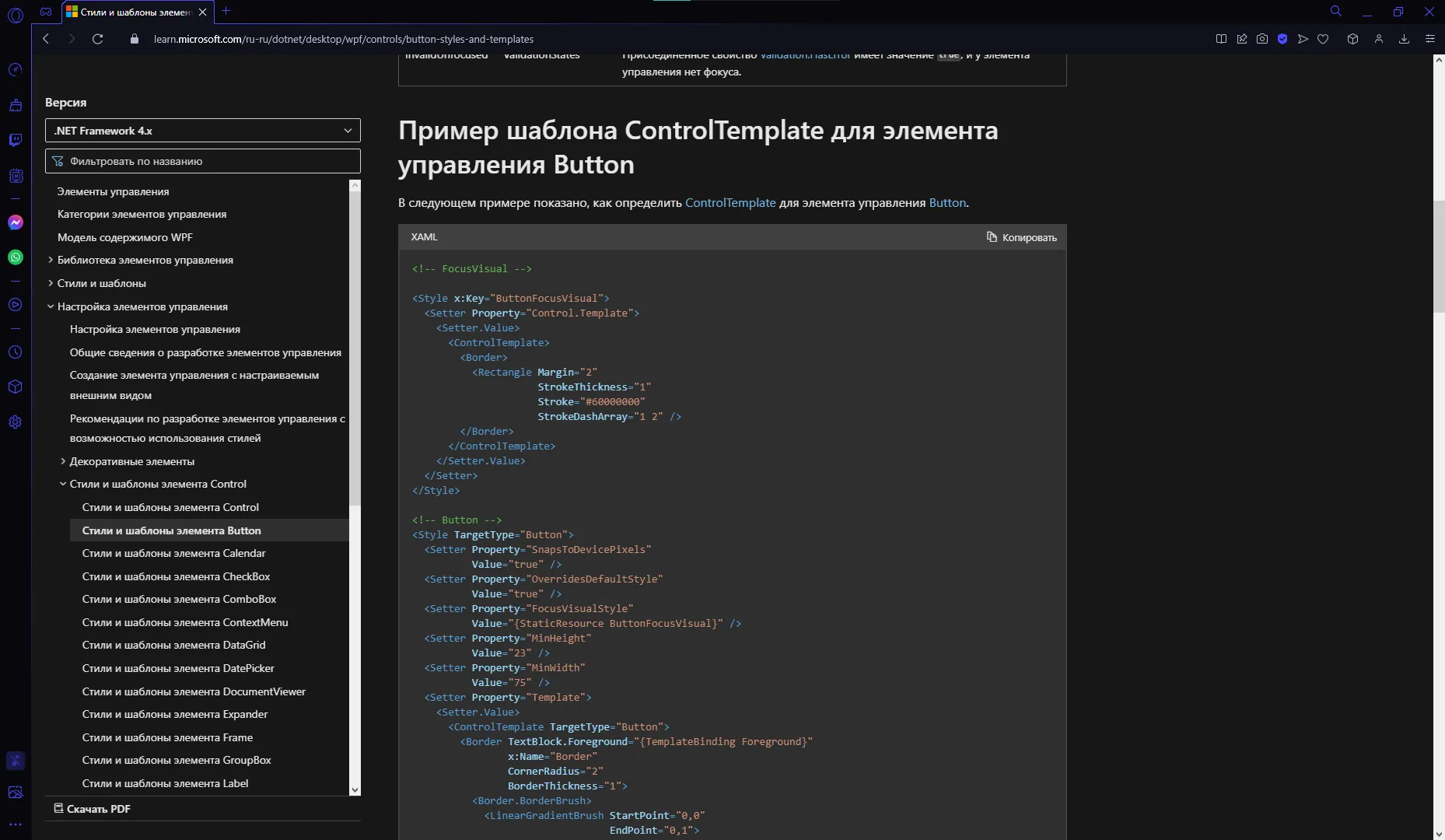Open Категории элементов управления entry
The image size is (1445, 840).
pyautogui.click(x=142, y=214)
